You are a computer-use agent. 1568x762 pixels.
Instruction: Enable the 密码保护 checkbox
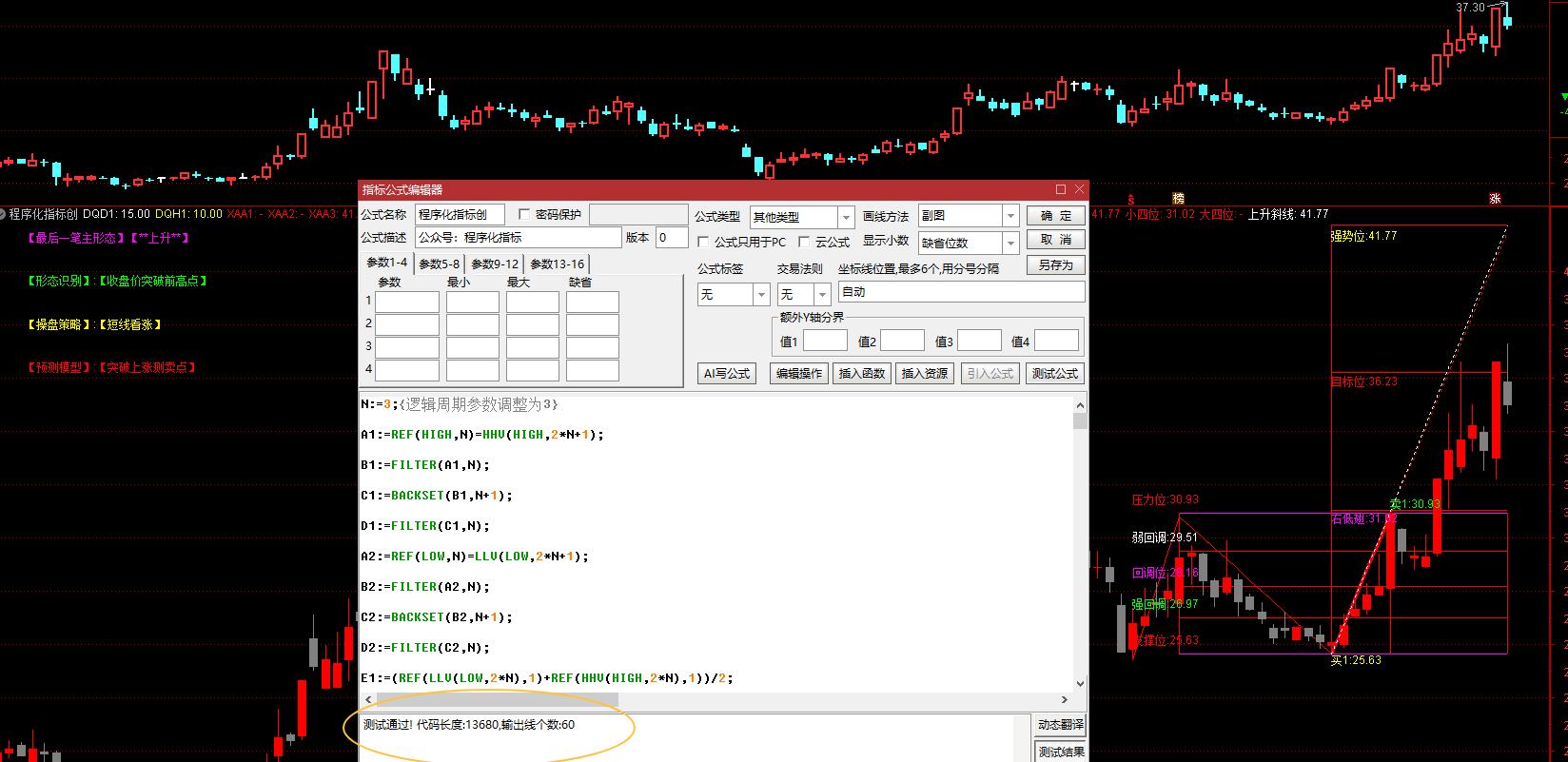coord(524,214)
